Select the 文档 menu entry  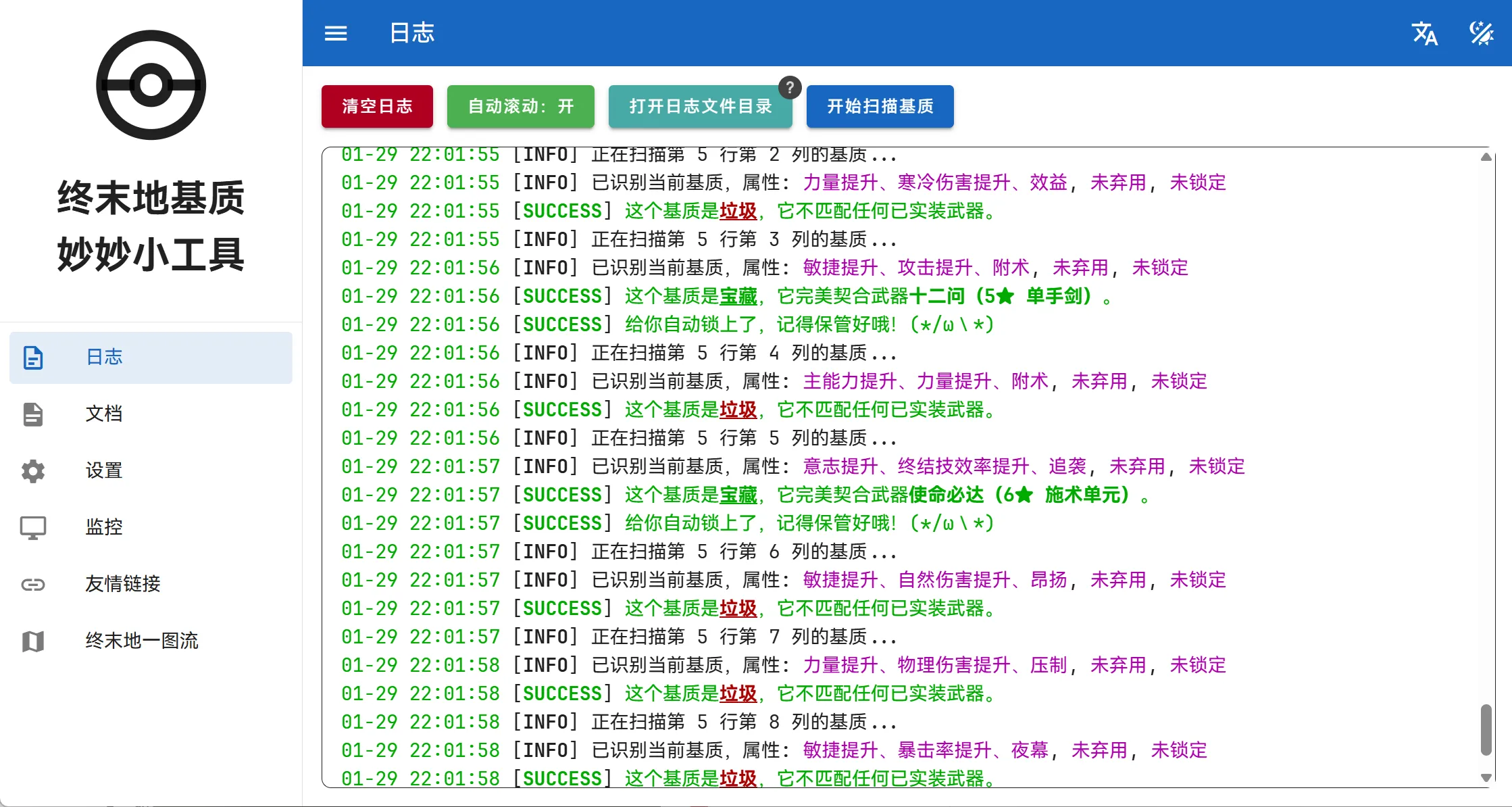pyautogui.click(x=105, y=414)
